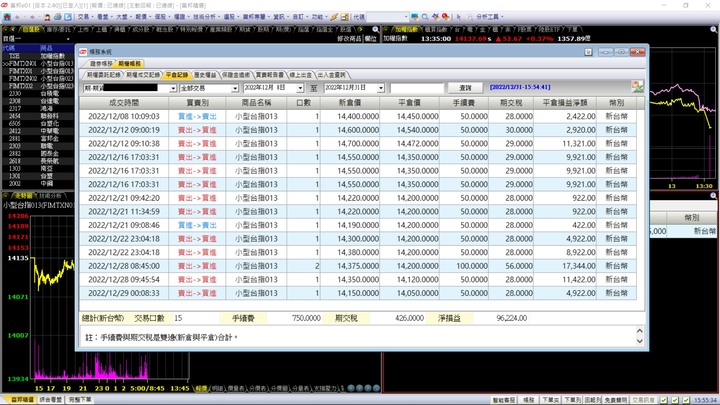
Task: Sort by the 平倉損益淨額 column header
Action: [565, 103]
